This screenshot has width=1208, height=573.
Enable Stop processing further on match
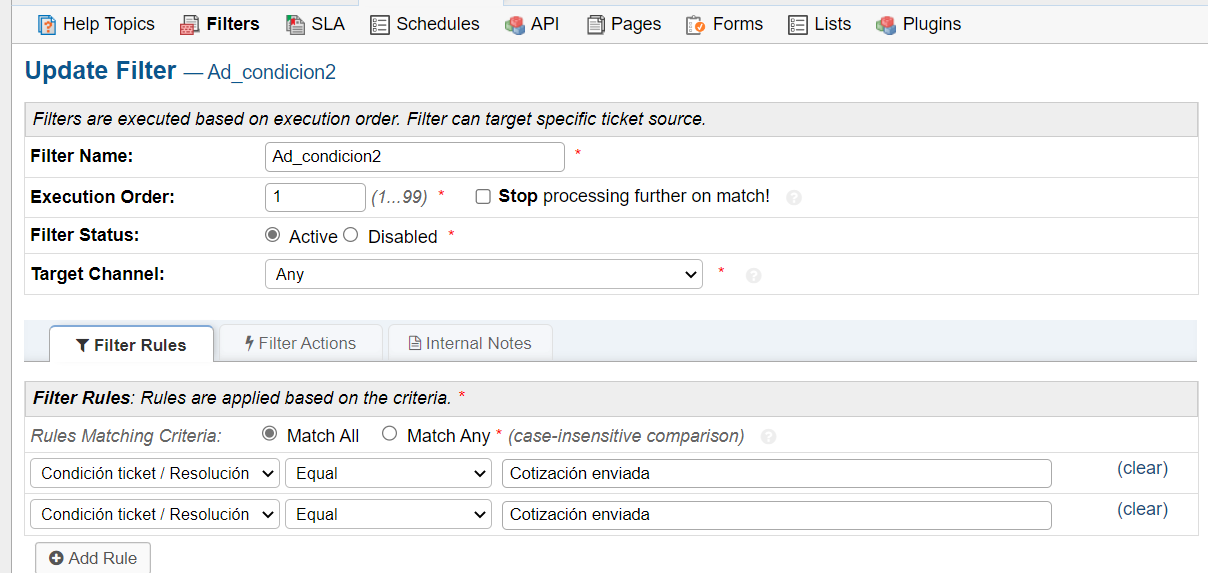coord(483,197)
